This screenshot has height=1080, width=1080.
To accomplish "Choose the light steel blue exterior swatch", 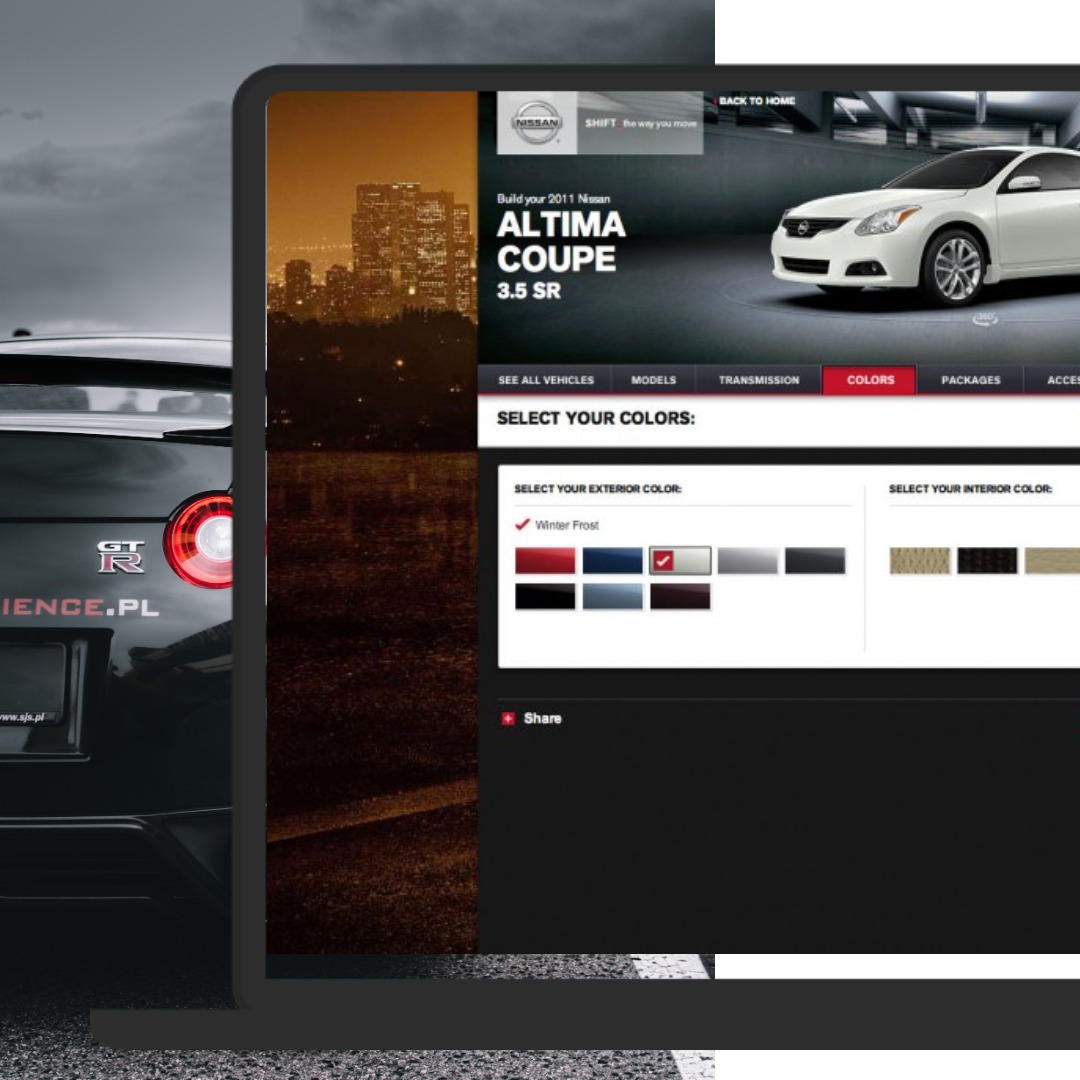I will click(x=612, y=596).
